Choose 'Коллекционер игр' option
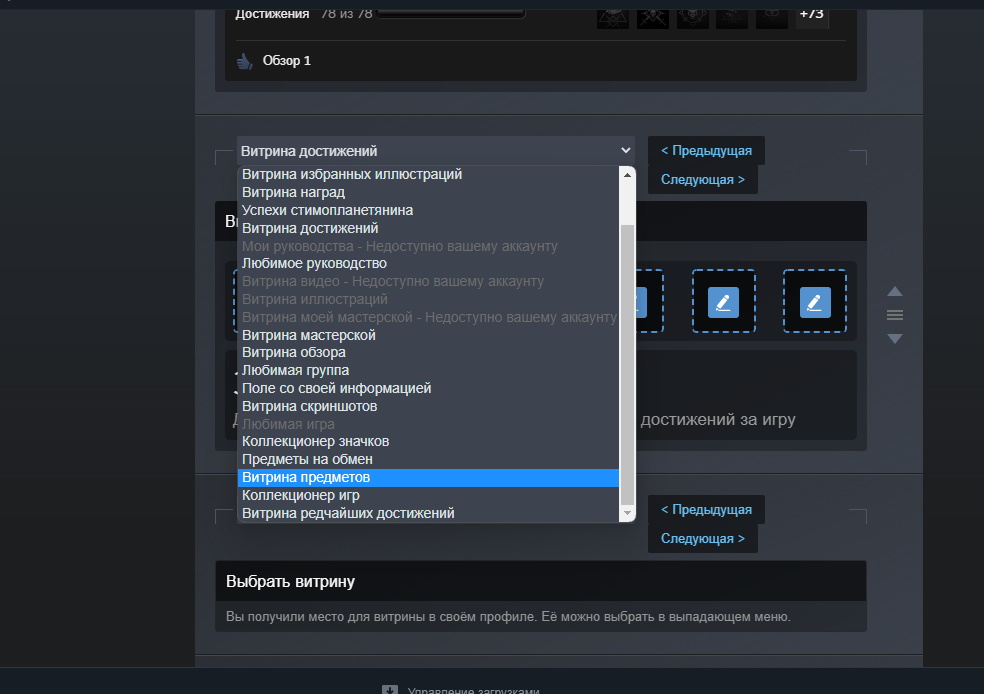This screenshot has width=984, height=694. [x=428, y=495]
